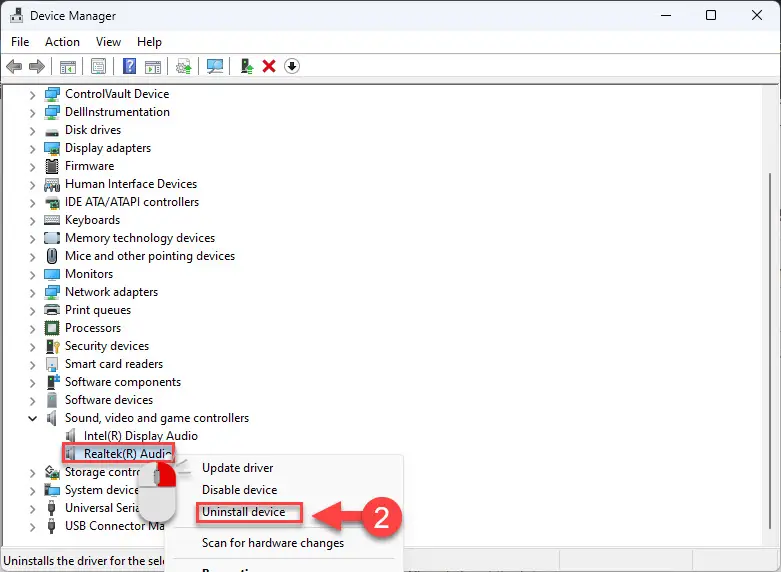Choose Scan for hardware changes in context menu
Screen dimensions: 781x572
click(x=272, y=543)
